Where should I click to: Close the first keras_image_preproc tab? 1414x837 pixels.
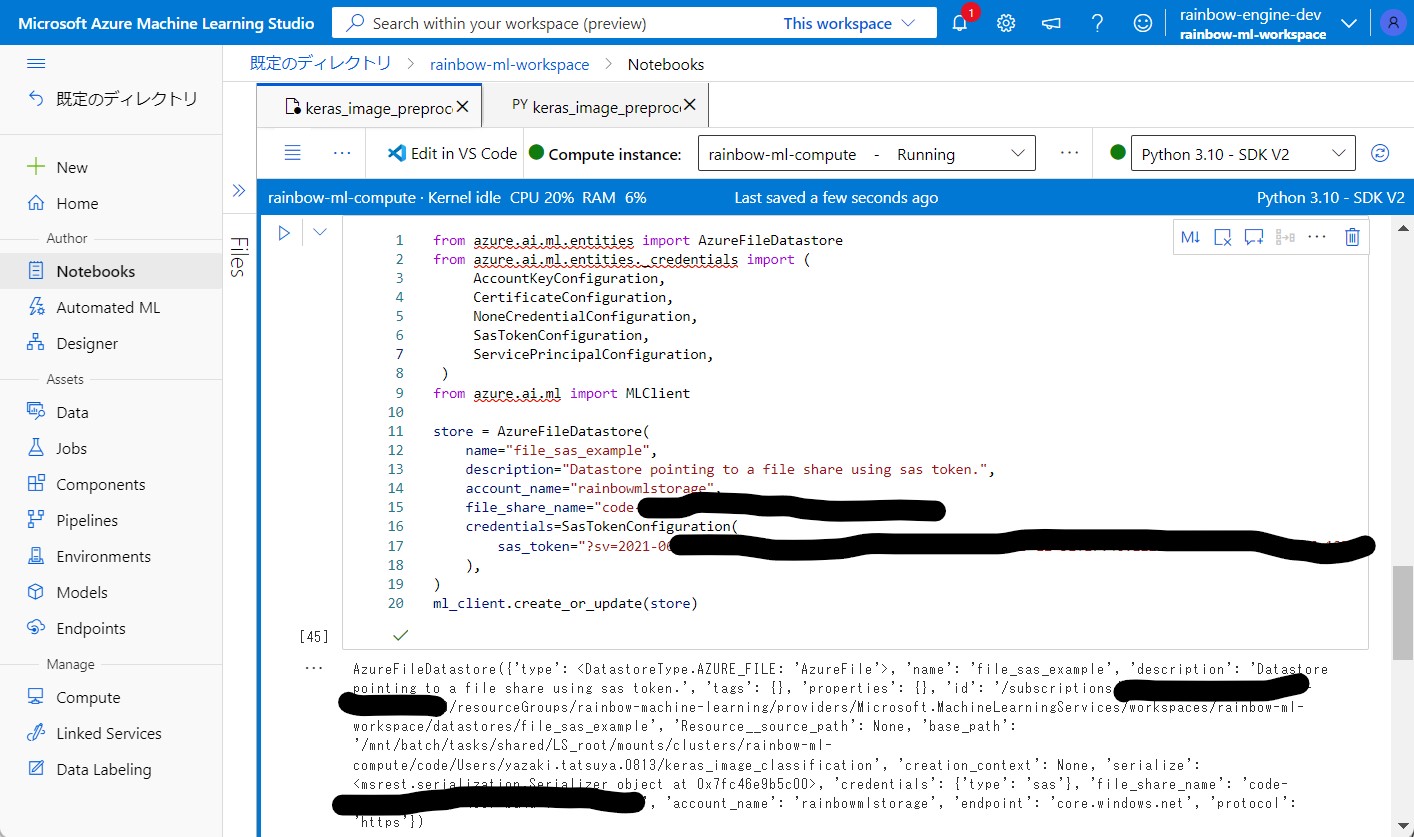click(x=463, y=106)
